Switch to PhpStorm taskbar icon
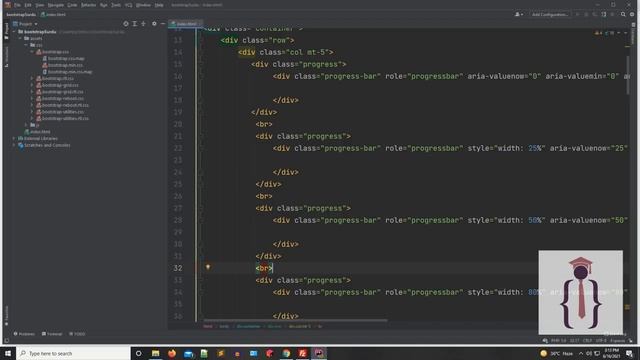 point(319,353)
